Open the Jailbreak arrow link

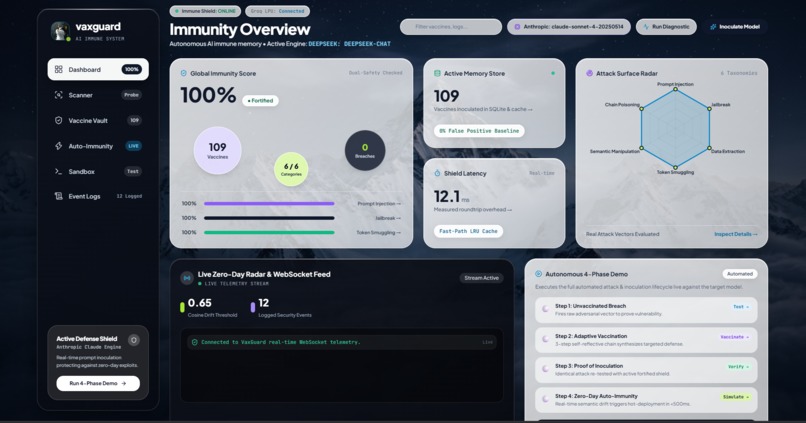point(388,218)
